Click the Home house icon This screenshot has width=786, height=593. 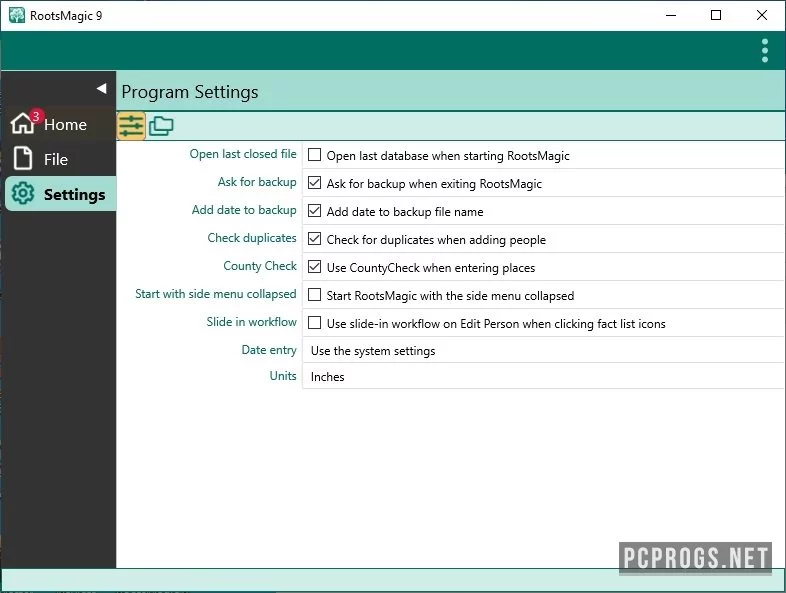click(x=23, y=124)
